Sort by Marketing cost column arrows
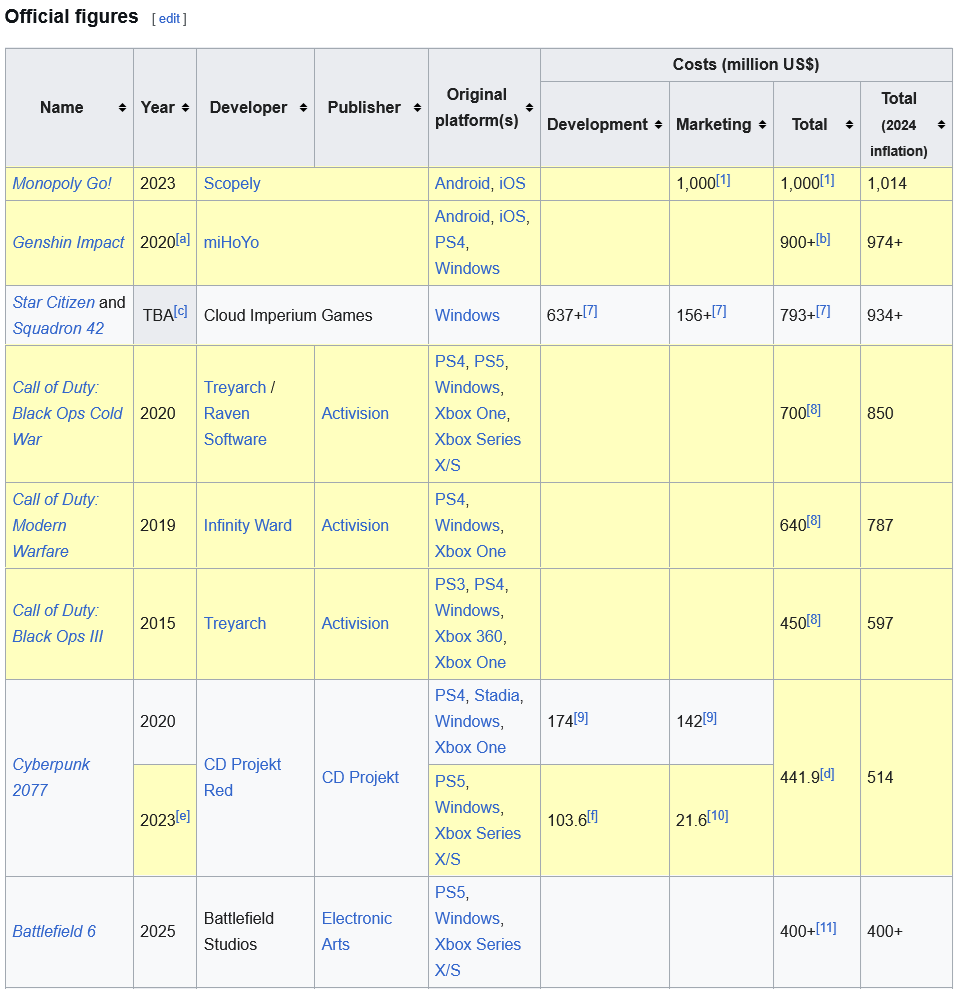This screenshot has height=989, width=959. coord(762,125)
